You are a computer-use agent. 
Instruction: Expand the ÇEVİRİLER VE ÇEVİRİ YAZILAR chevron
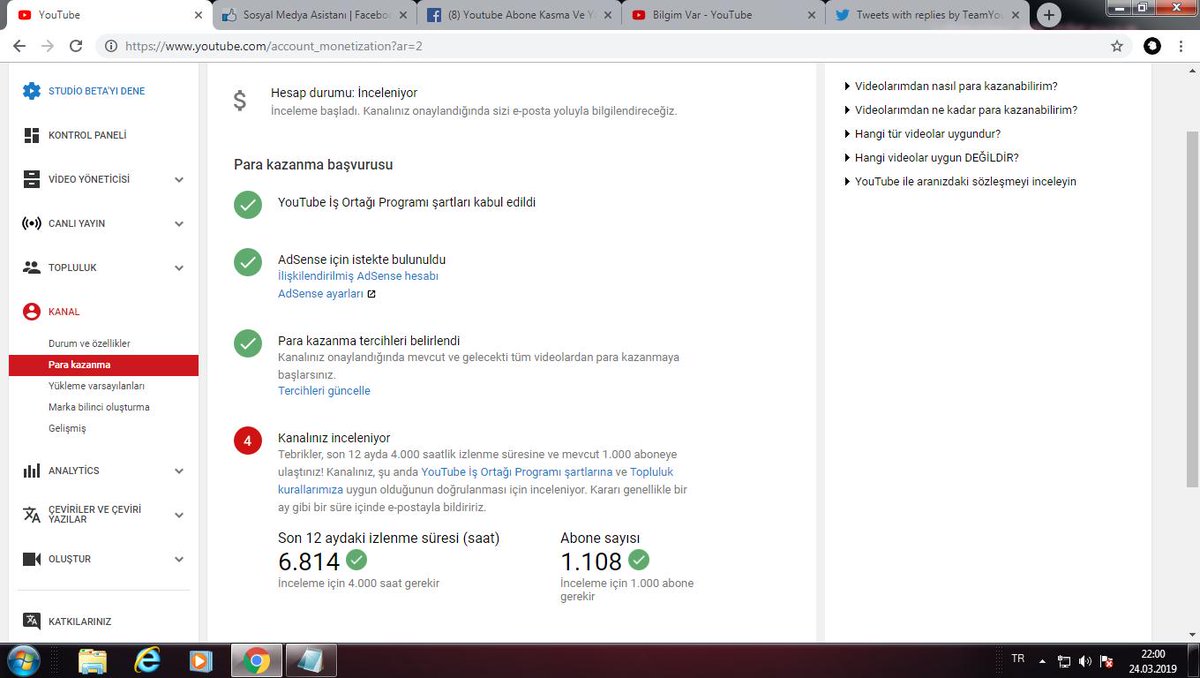pyautogui.click(x=179, y=515)
